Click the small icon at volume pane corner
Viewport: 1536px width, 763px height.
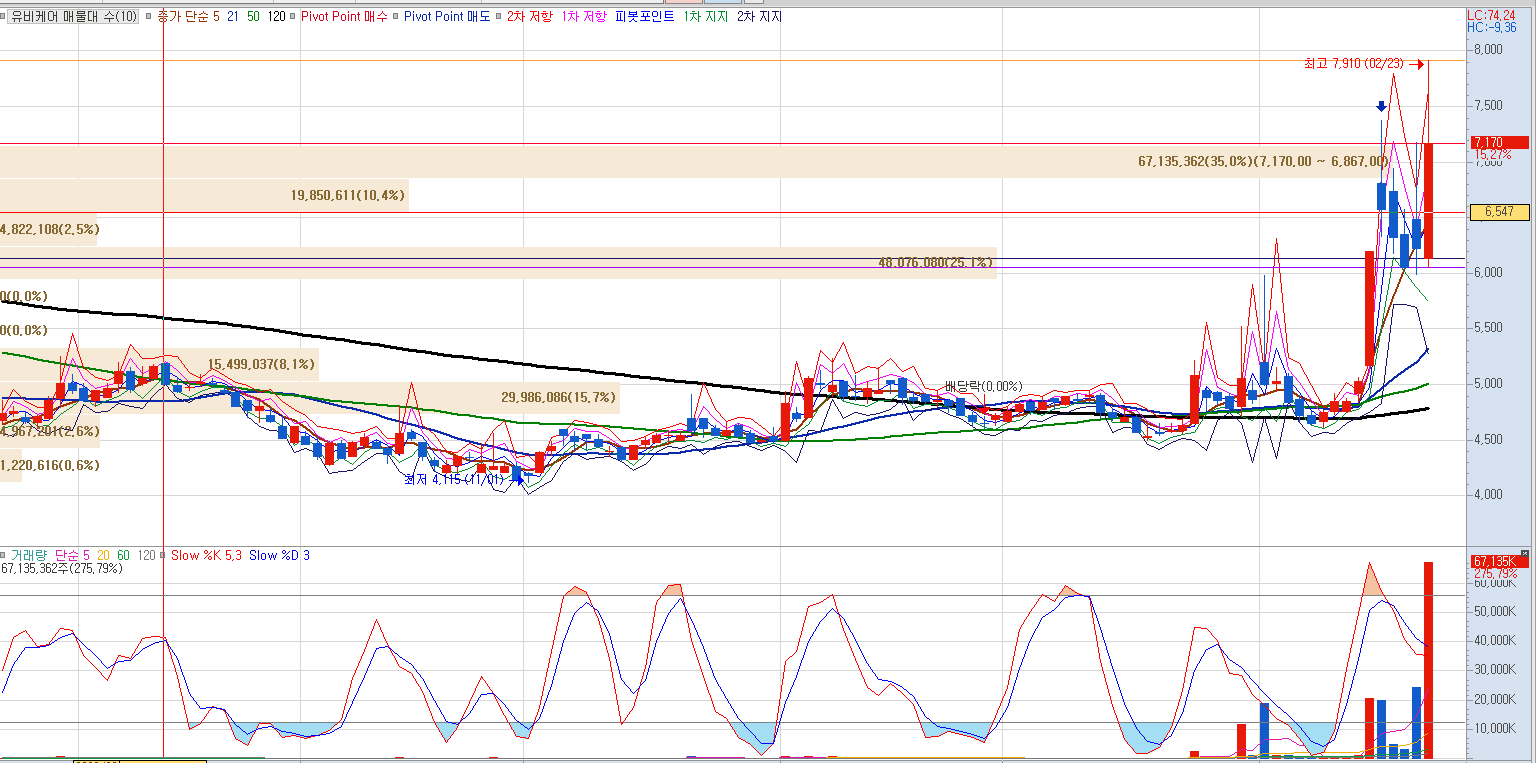coord(1524,553)
